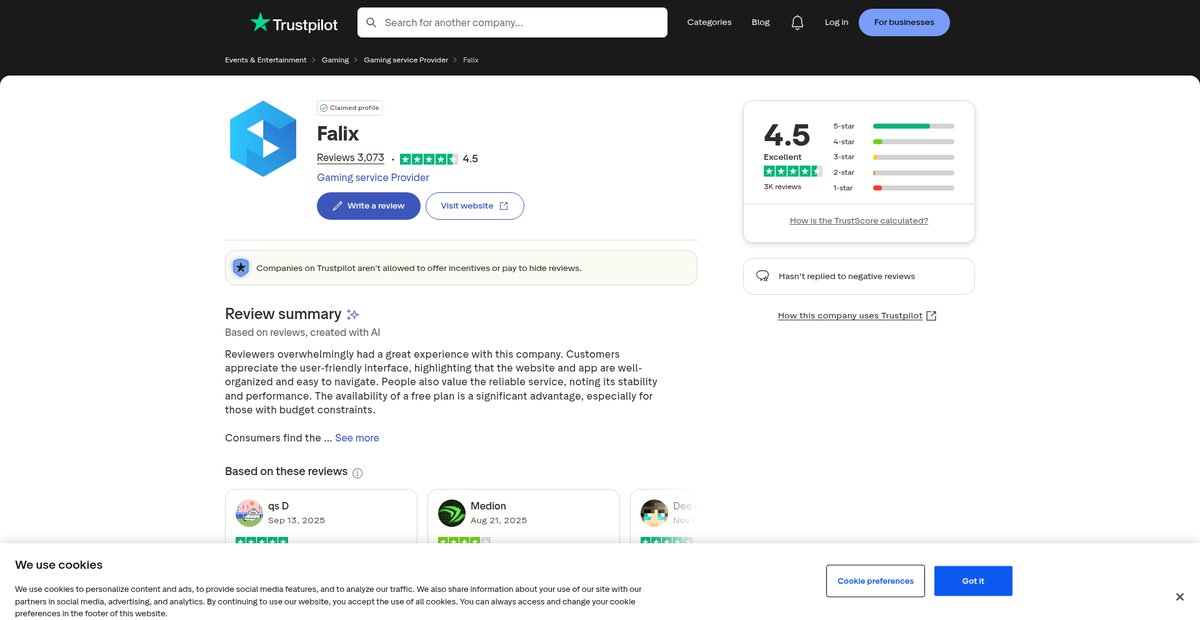Viewport: 1200px width, 620px height.
Task: Click the search magnifier icon
Action: point(372,22)
